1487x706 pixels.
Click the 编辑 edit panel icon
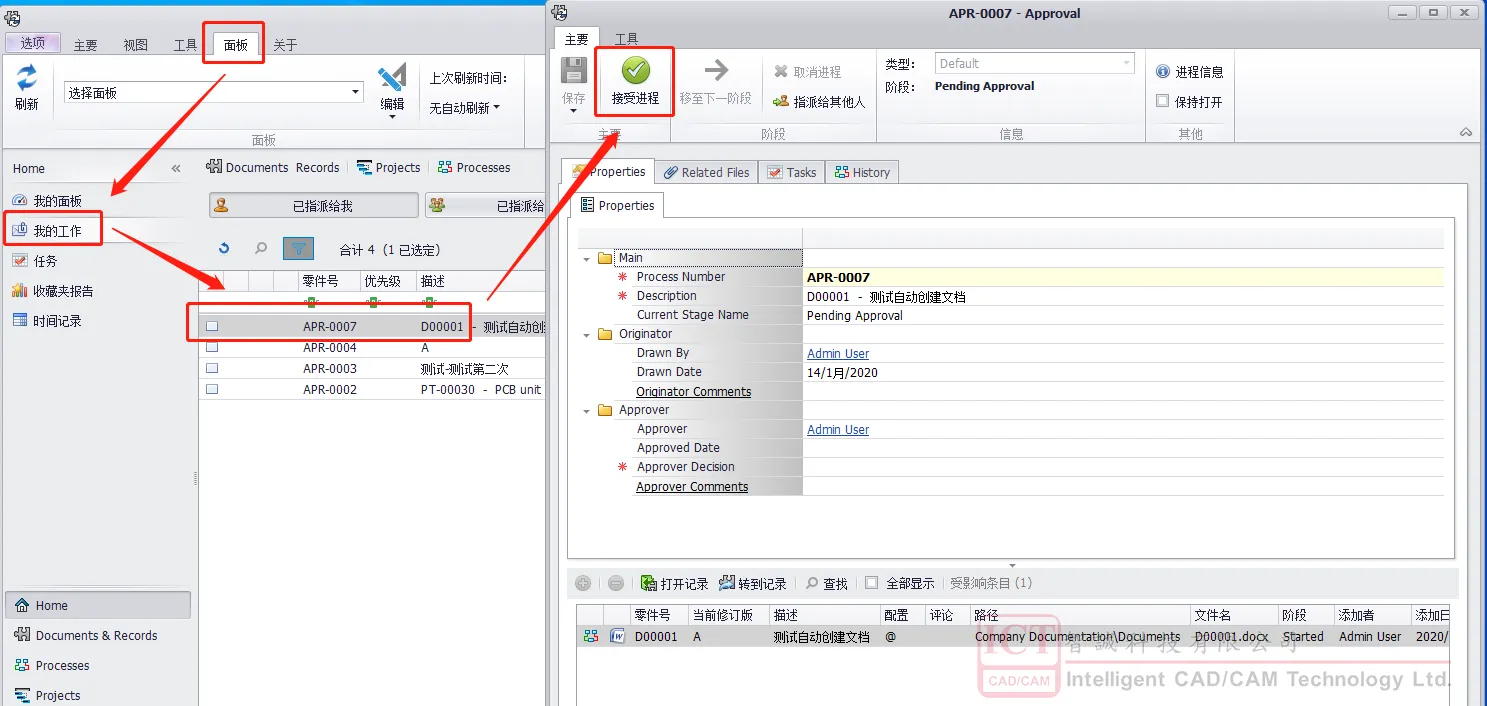click(x=392, y=79)
